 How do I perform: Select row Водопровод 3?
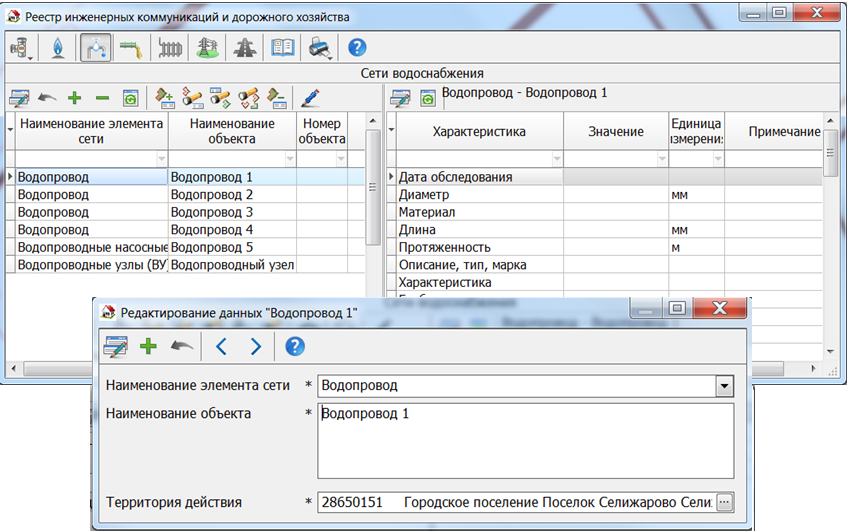(185, 212)
